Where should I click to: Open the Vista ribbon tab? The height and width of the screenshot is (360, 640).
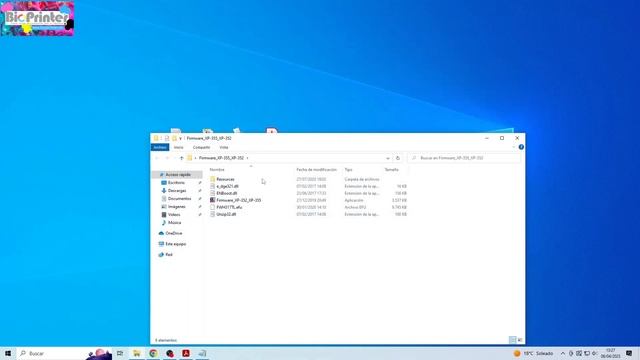pyautogui.click(x=224, y=147)
